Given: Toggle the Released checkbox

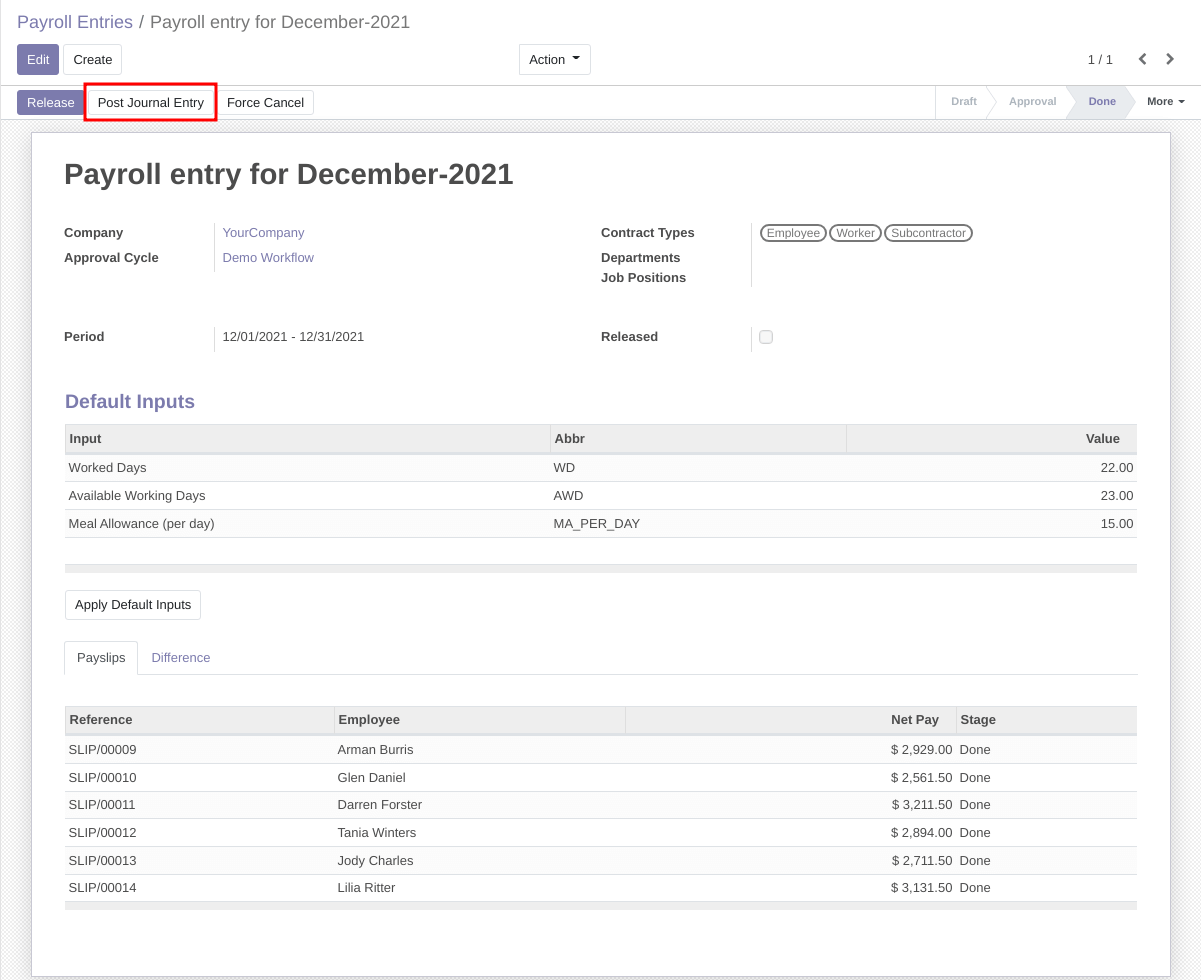Looking at the screenshot, I should coord(766,337).
